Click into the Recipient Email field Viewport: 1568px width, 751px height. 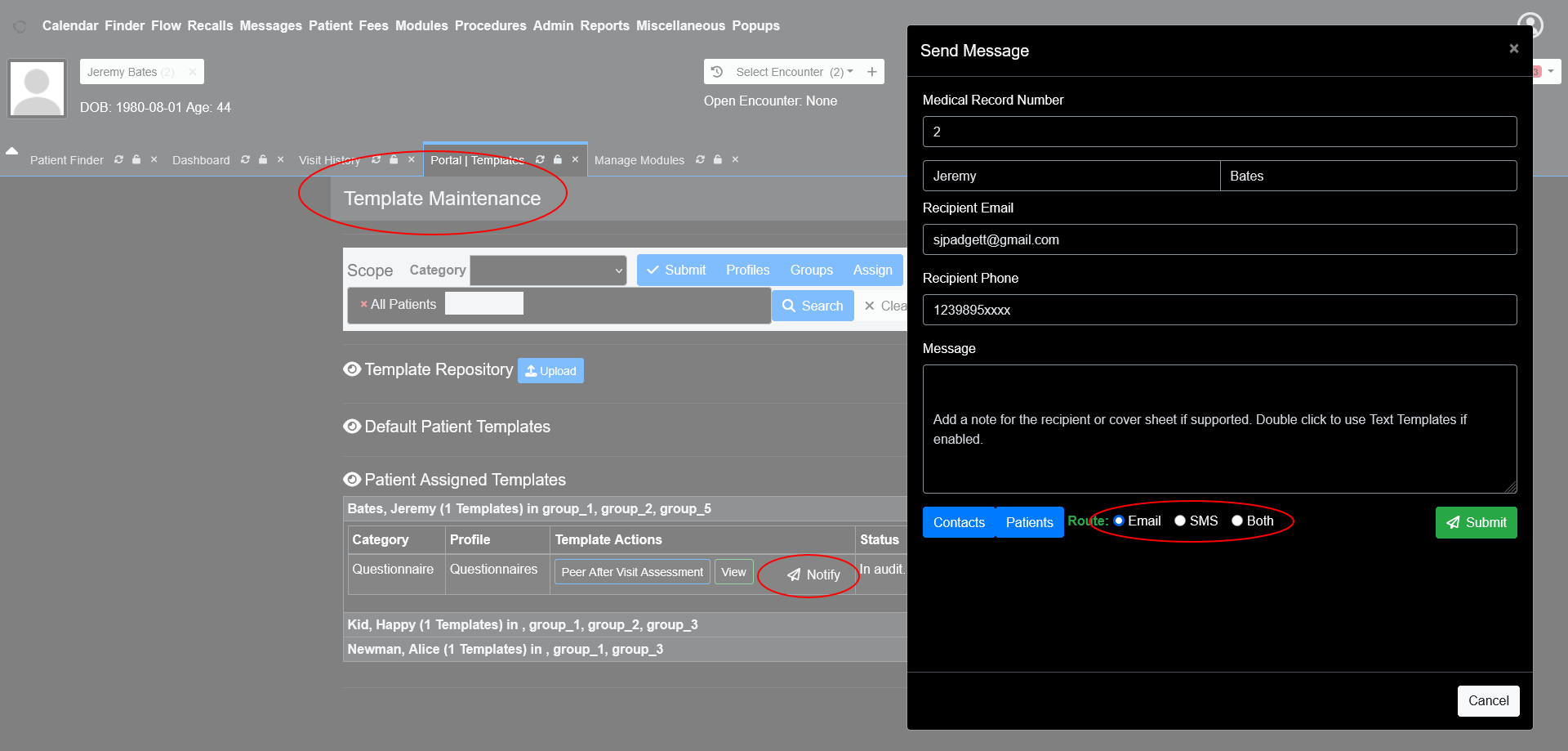pyautogui.click(x=1219, y=239)
